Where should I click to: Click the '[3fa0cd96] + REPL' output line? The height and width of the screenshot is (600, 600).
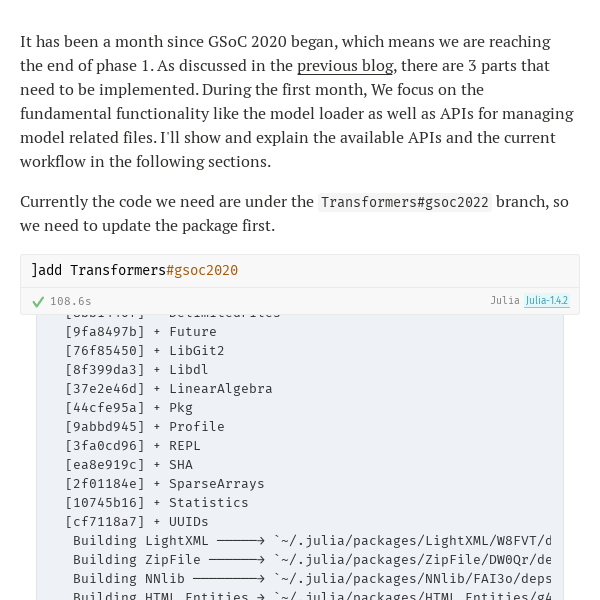pos(133,446)
